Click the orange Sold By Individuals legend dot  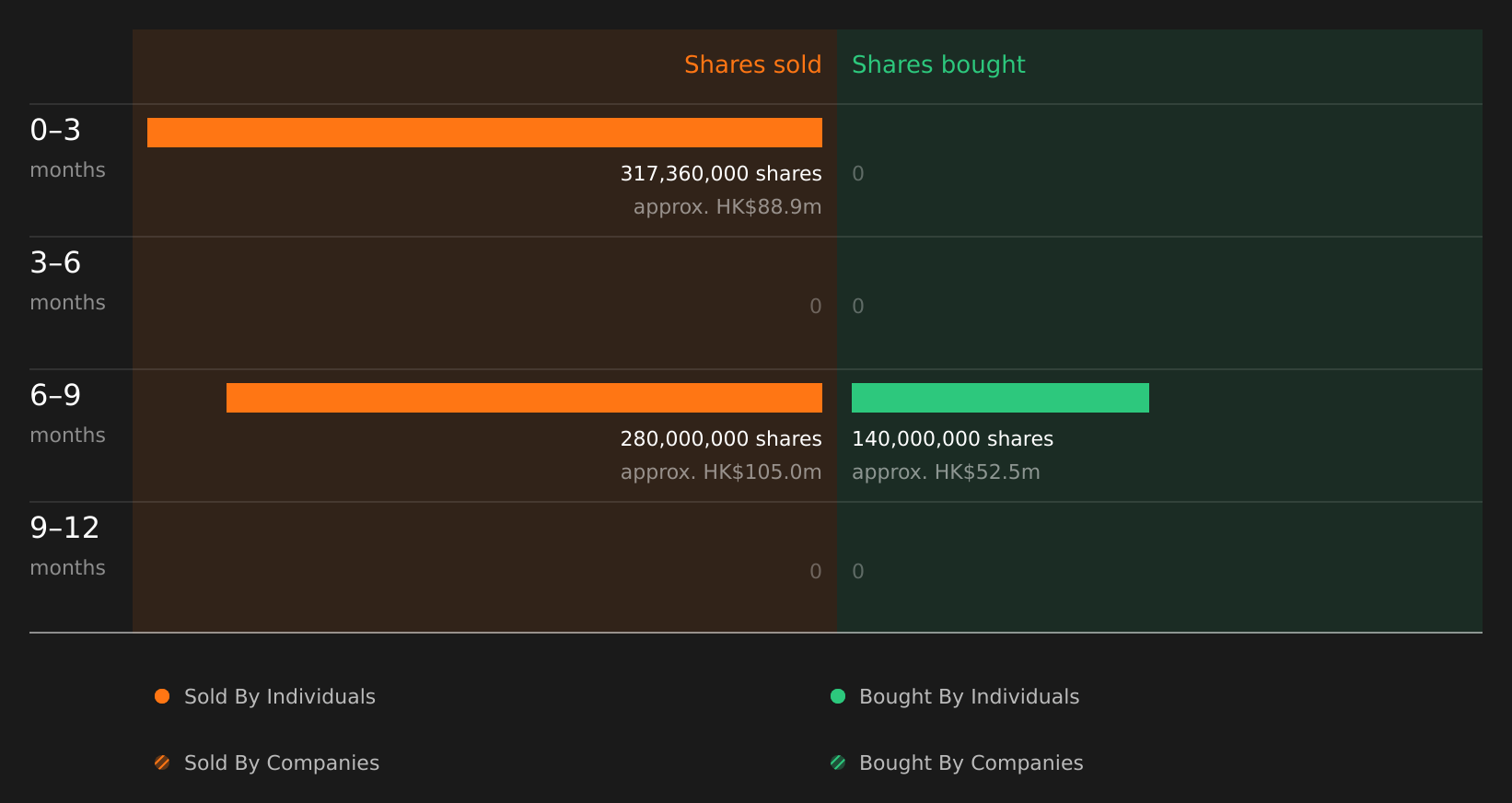tap(162, 696)
